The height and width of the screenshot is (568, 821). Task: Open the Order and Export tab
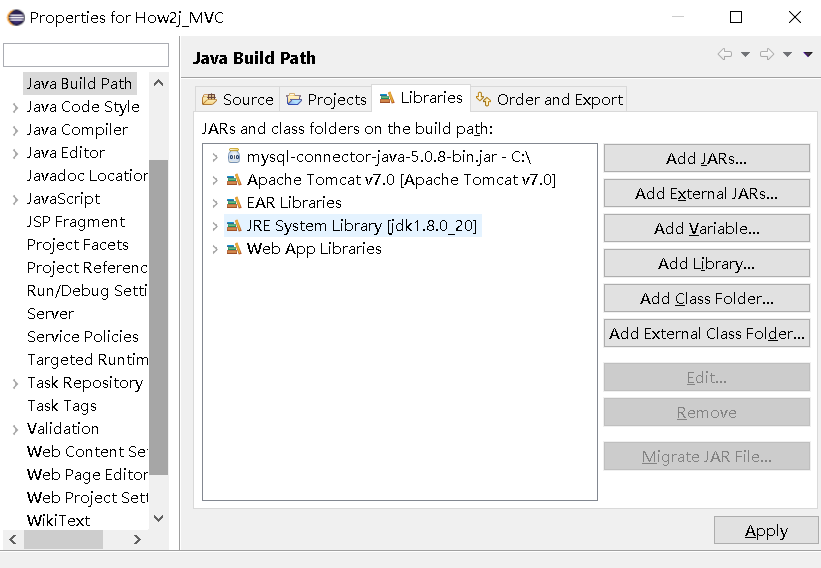549,99
